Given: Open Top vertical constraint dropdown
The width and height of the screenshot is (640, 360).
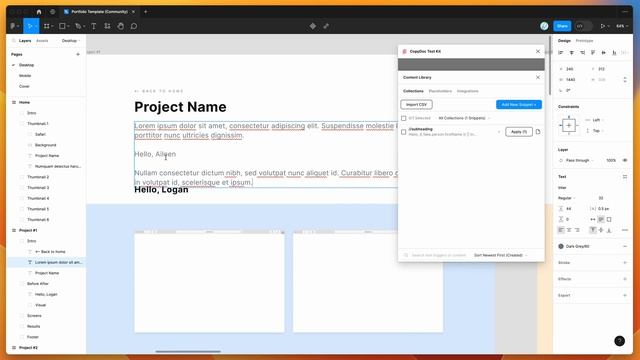Looking at the screenshot, I should tap(598, 131).
